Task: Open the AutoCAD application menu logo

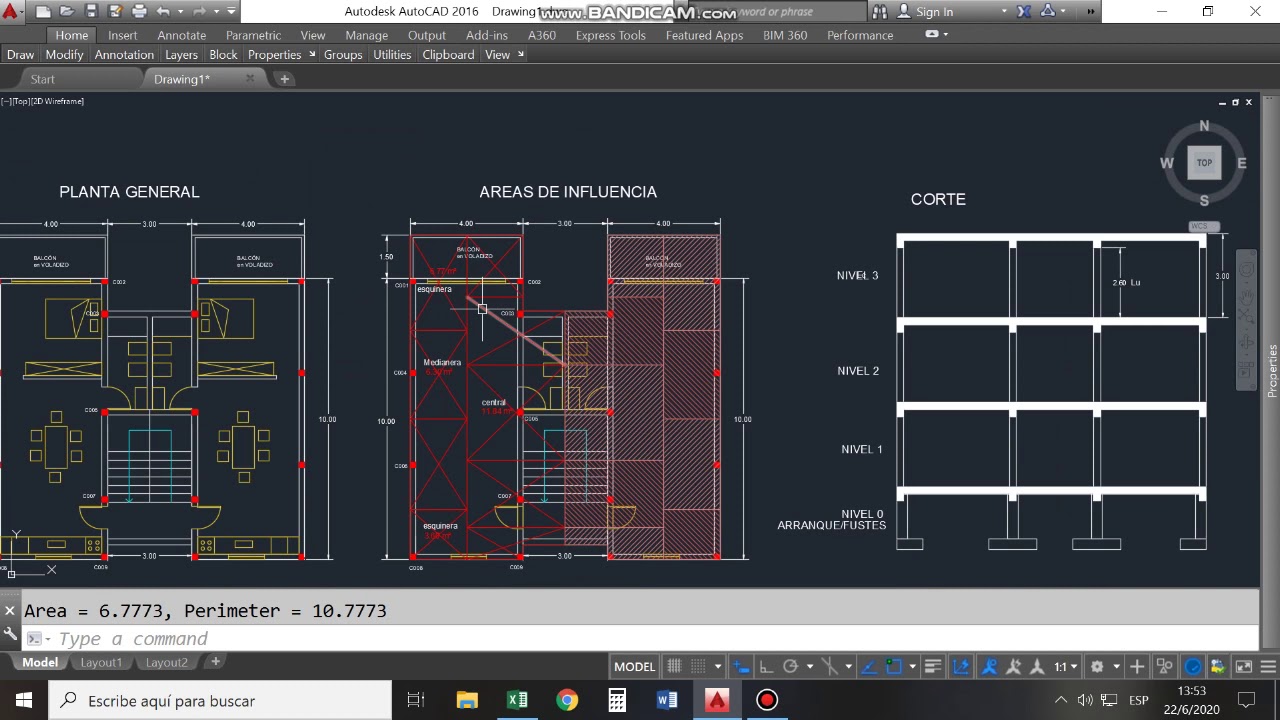Action: click(12, 12)
